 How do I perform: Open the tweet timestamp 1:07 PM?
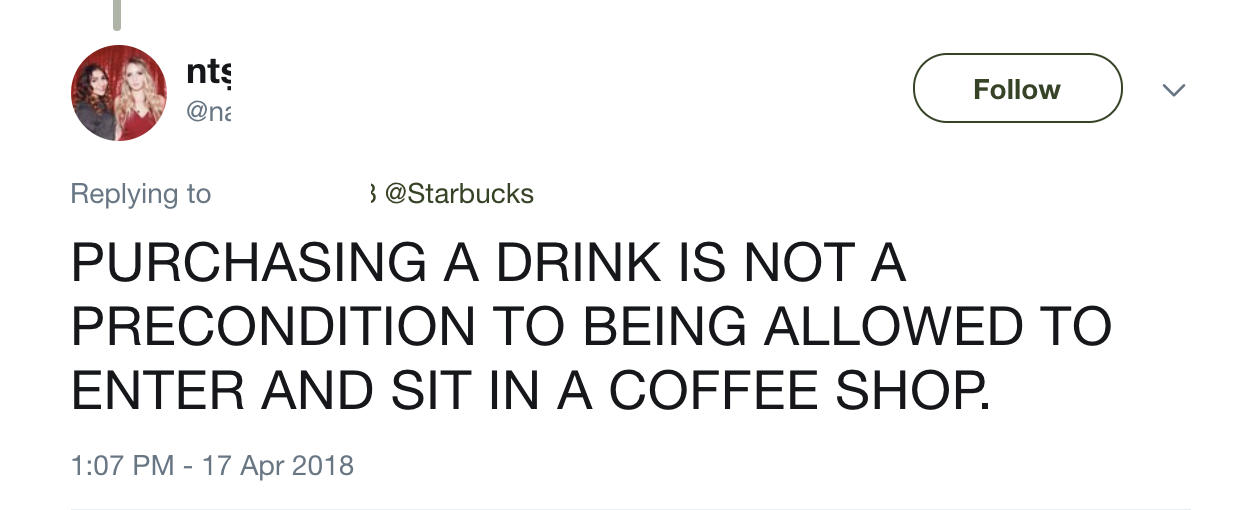point(122,466)
